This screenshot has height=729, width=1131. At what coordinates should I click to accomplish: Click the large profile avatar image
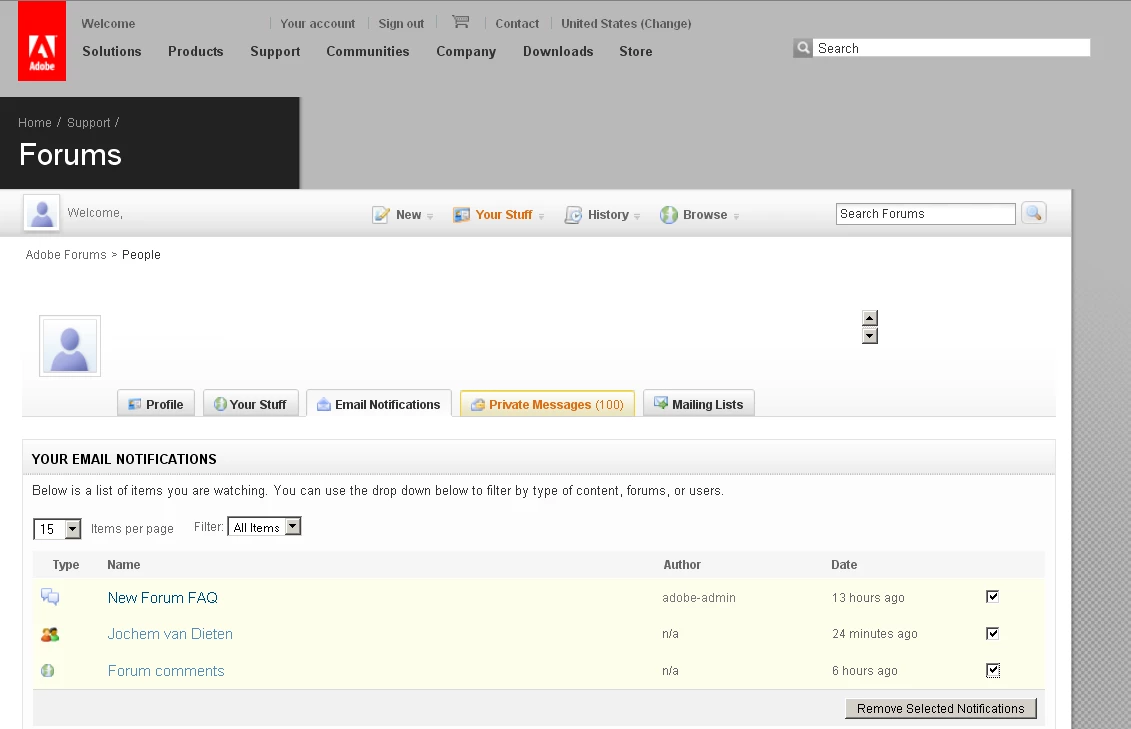(x=70, y=346)
